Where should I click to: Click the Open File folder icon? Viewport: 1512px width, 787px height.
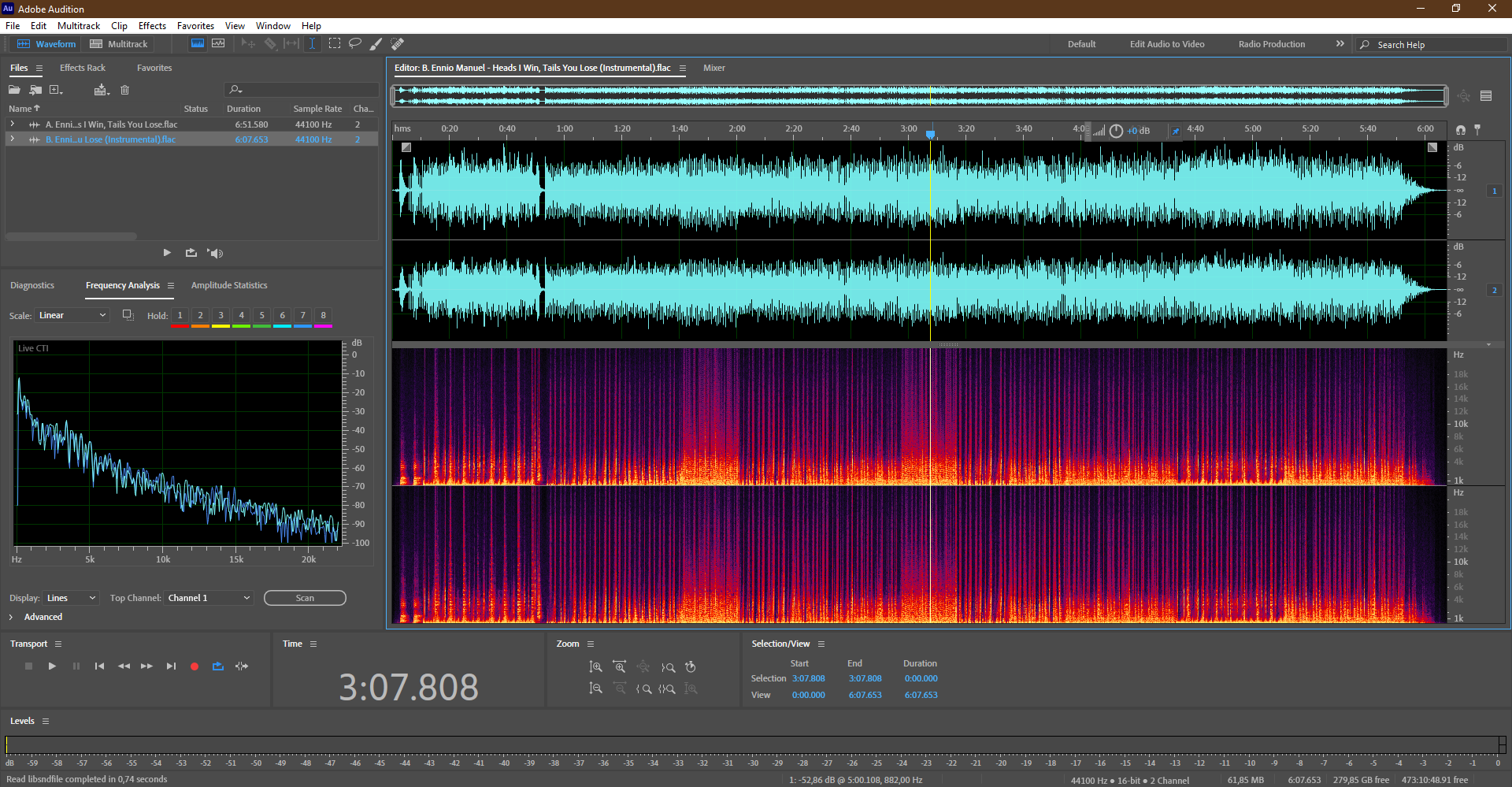coord(14,90)
